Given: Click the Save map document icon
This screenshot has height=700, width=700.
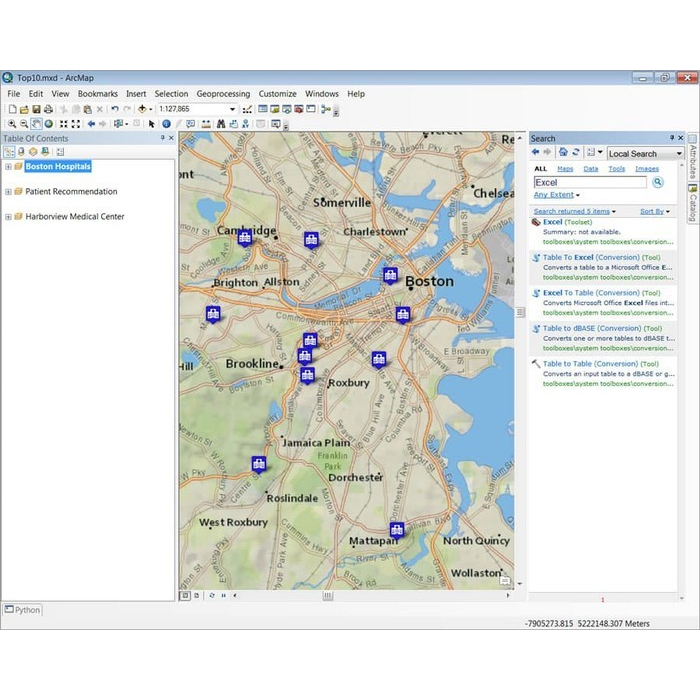Looking at the screenshot, I should point(36,109).
